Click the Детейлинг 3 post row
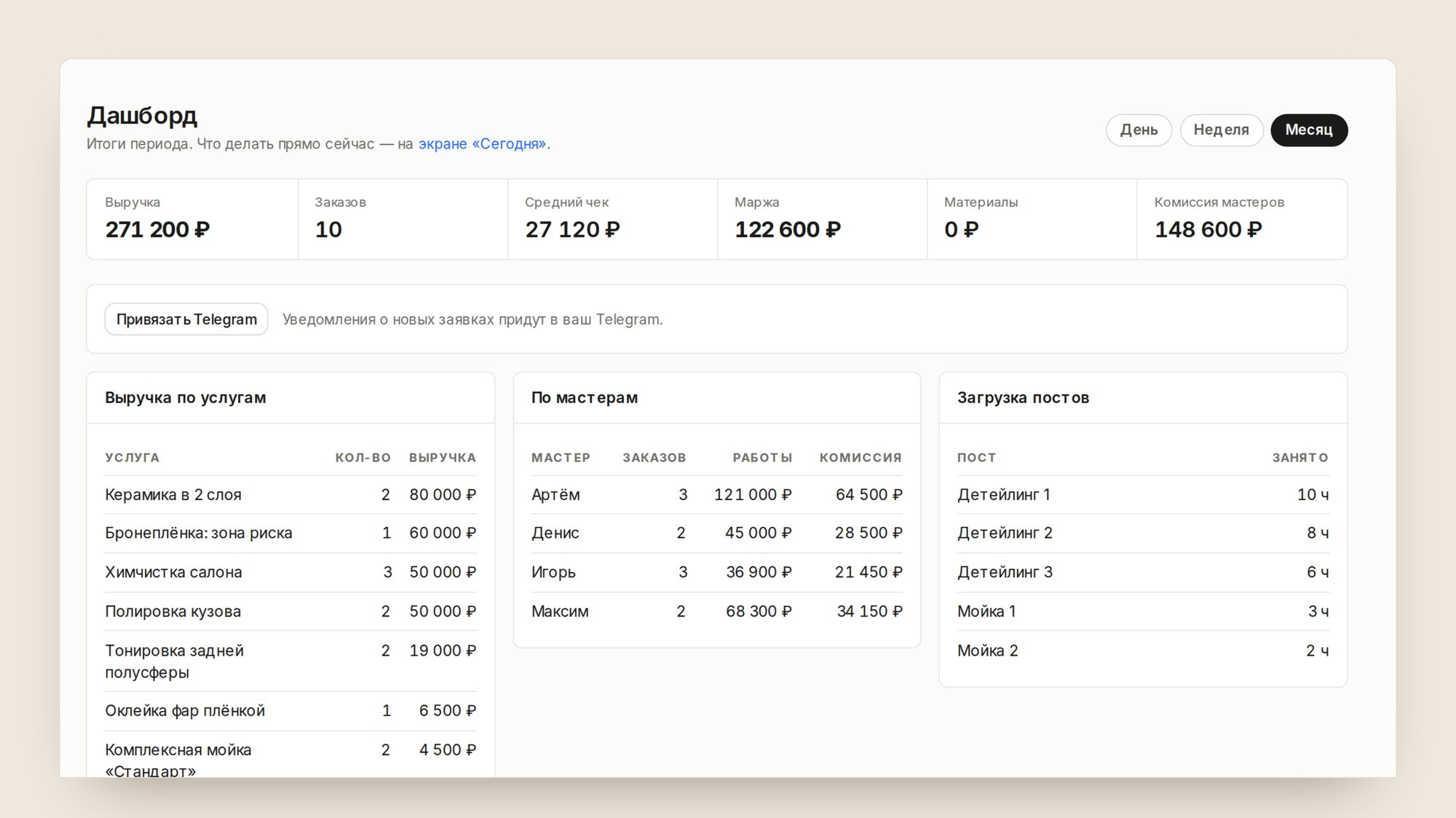The image size is (1456, 818). pyautogui.click(x=1143, y=572)
